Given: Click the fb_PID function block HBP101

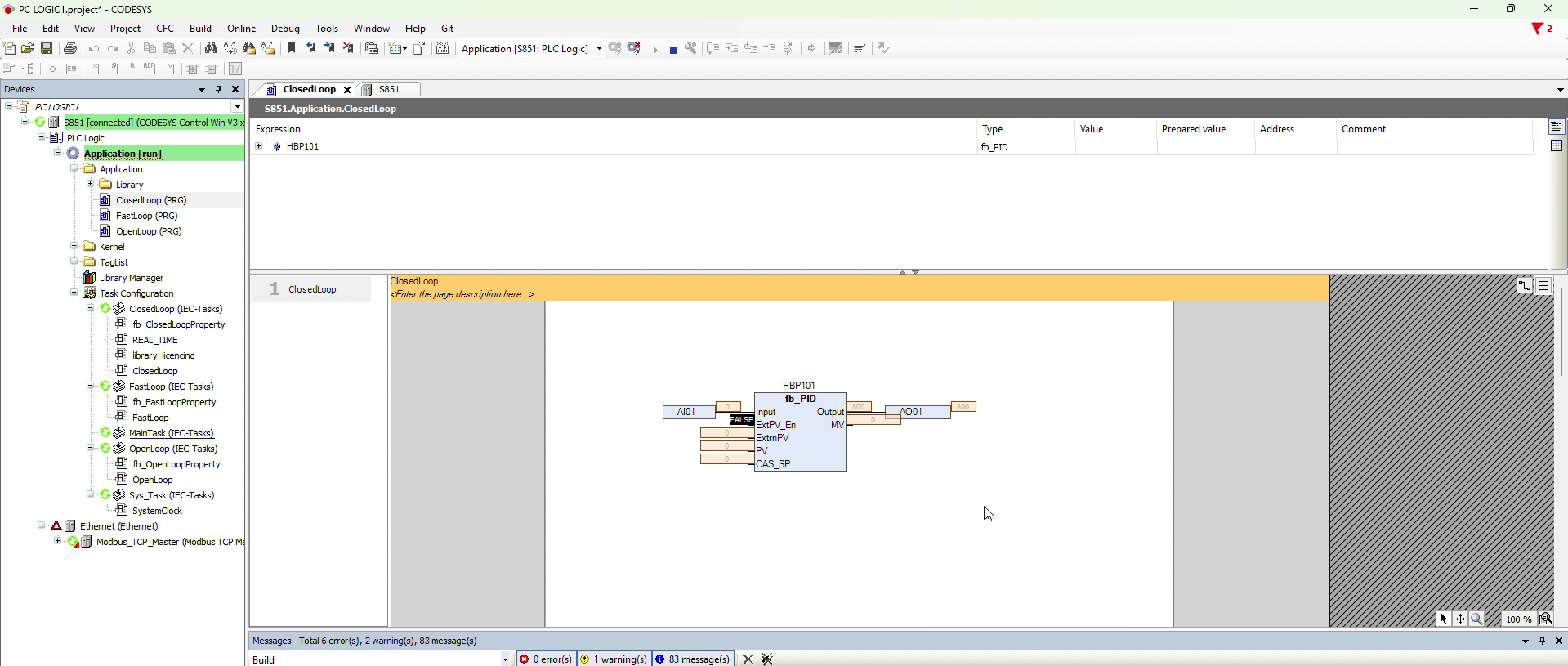Looking at the screenshot, I should 800,431.
